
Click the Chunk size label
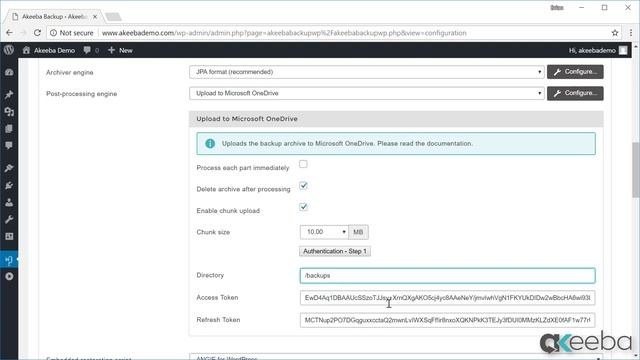pos(213,232)
